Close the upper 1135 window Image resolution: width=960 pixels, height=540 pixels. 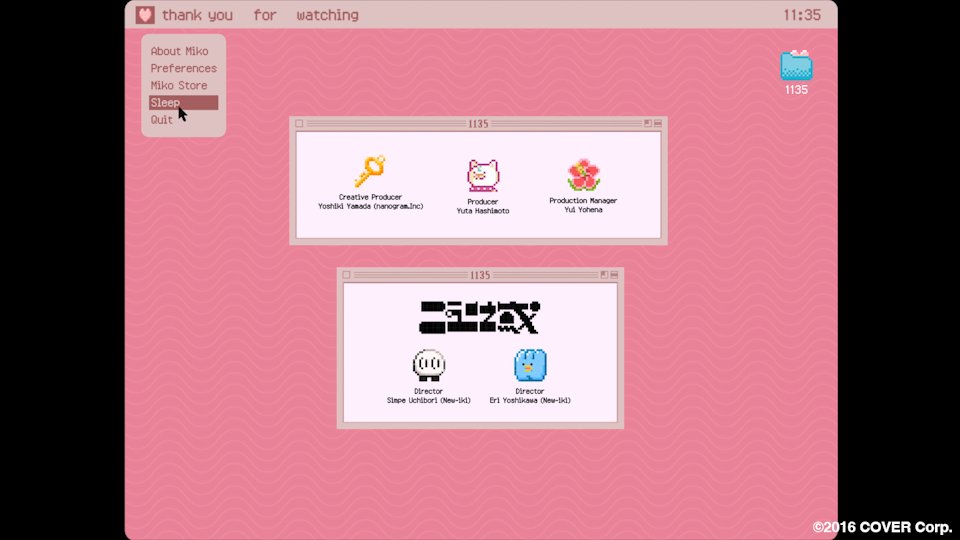(299, 124)
